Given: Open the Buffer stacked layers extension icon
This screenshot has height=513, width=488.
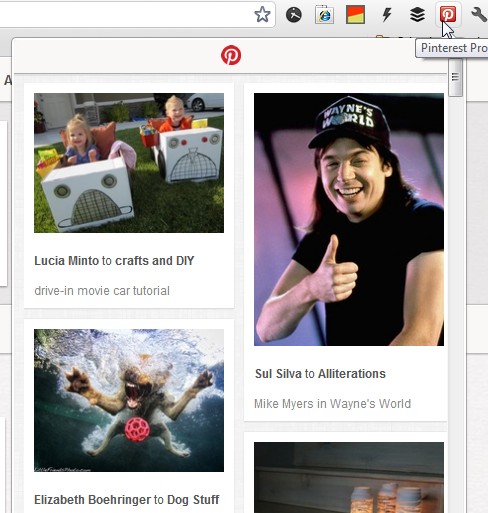Looking at the screenshot, I should (417, 15).
